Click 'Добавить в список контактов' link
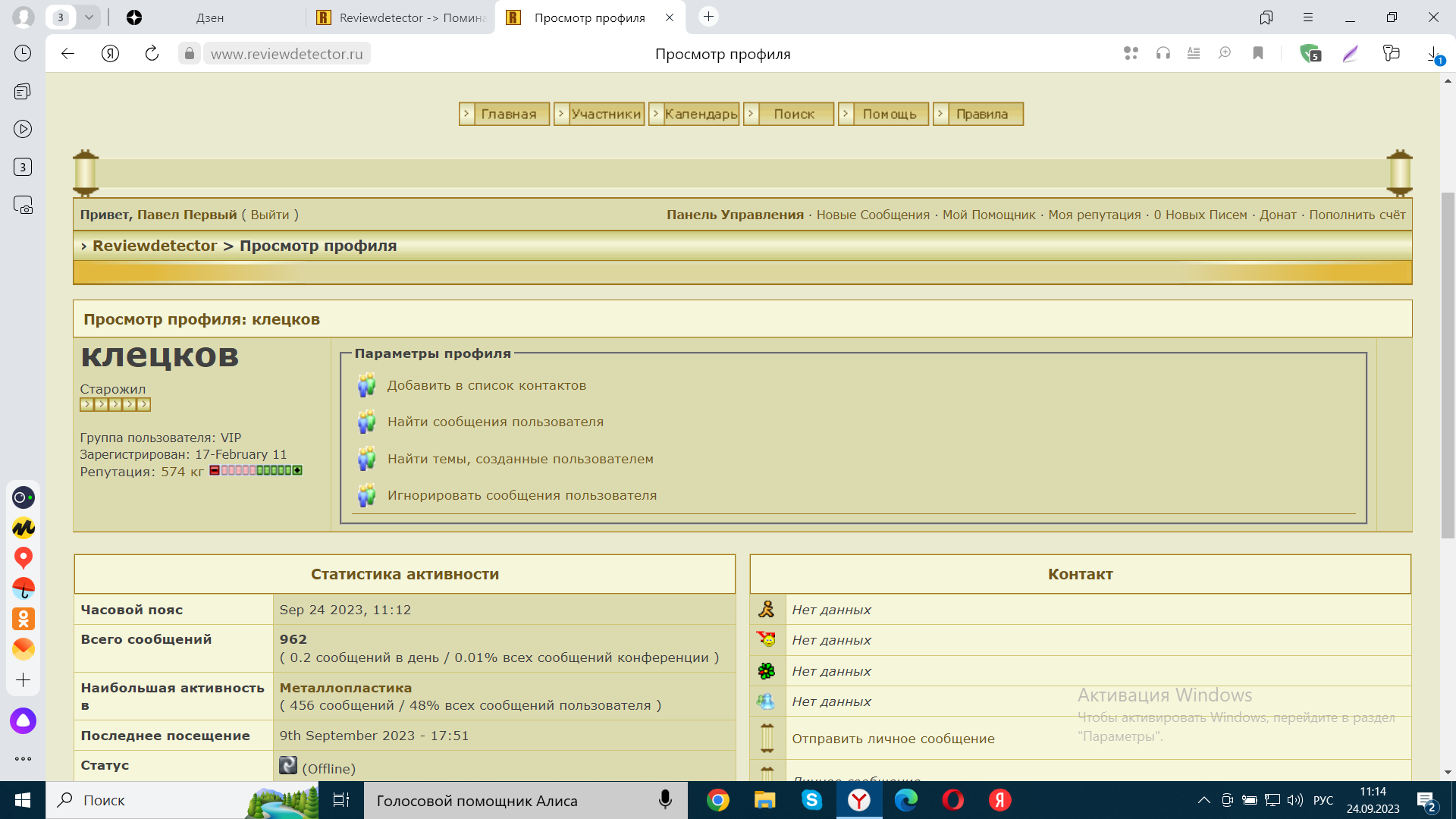This screenshot has height=819, width=1456. [x=486, y=385]
